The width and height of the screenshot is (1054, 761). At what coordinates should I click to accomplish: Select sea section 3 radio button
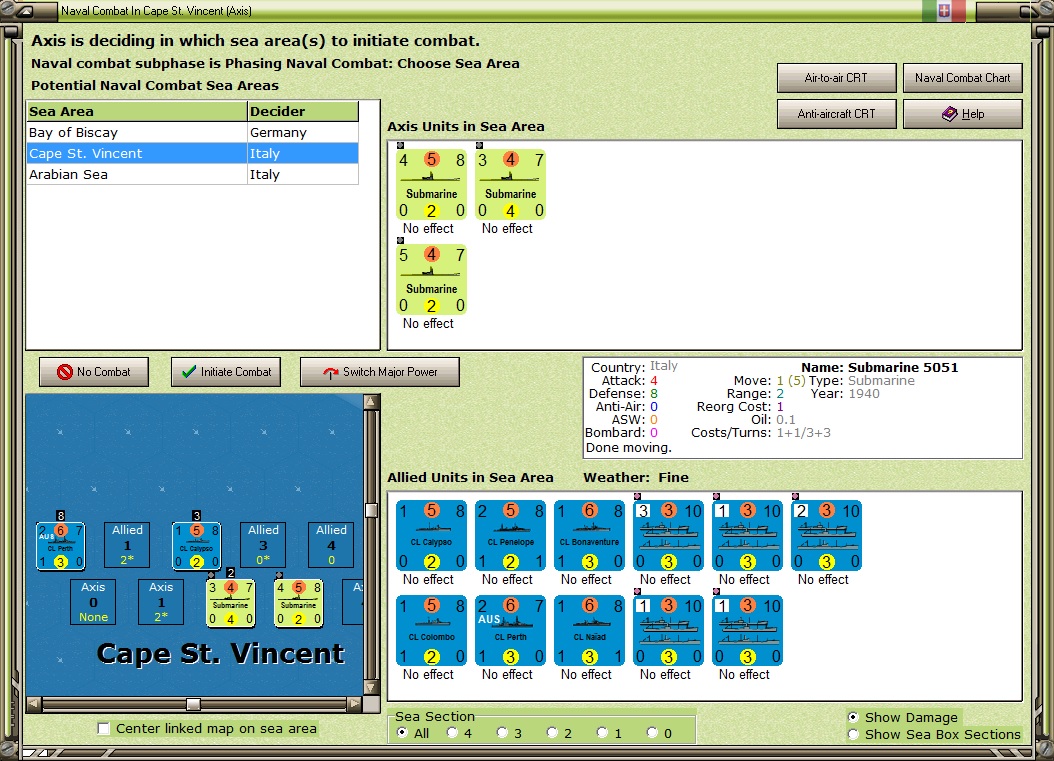(501, 733)
